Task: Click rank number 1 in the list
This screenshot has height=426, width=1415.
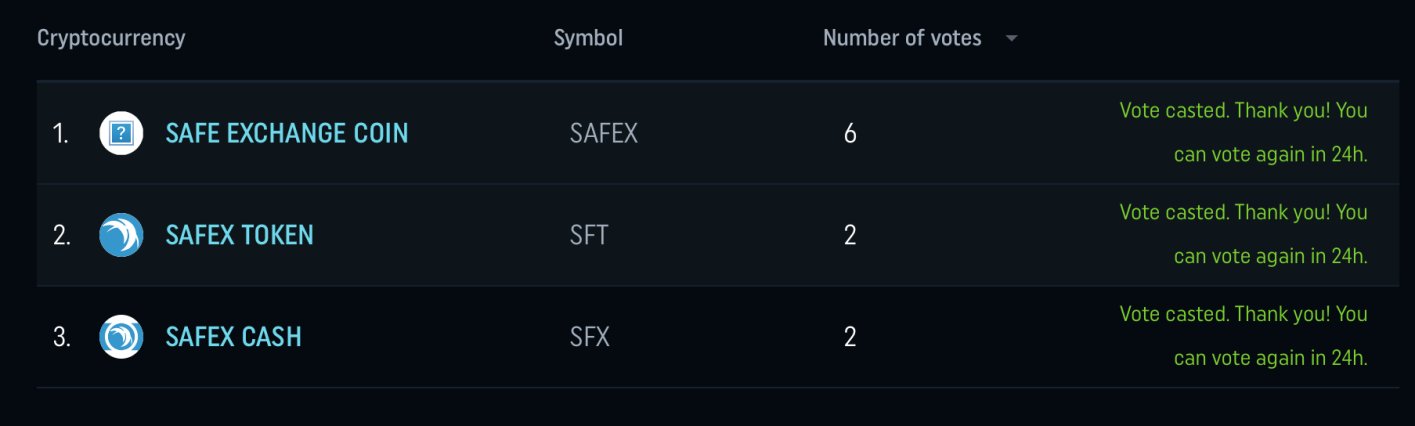Action: click(x=61, y=133)
